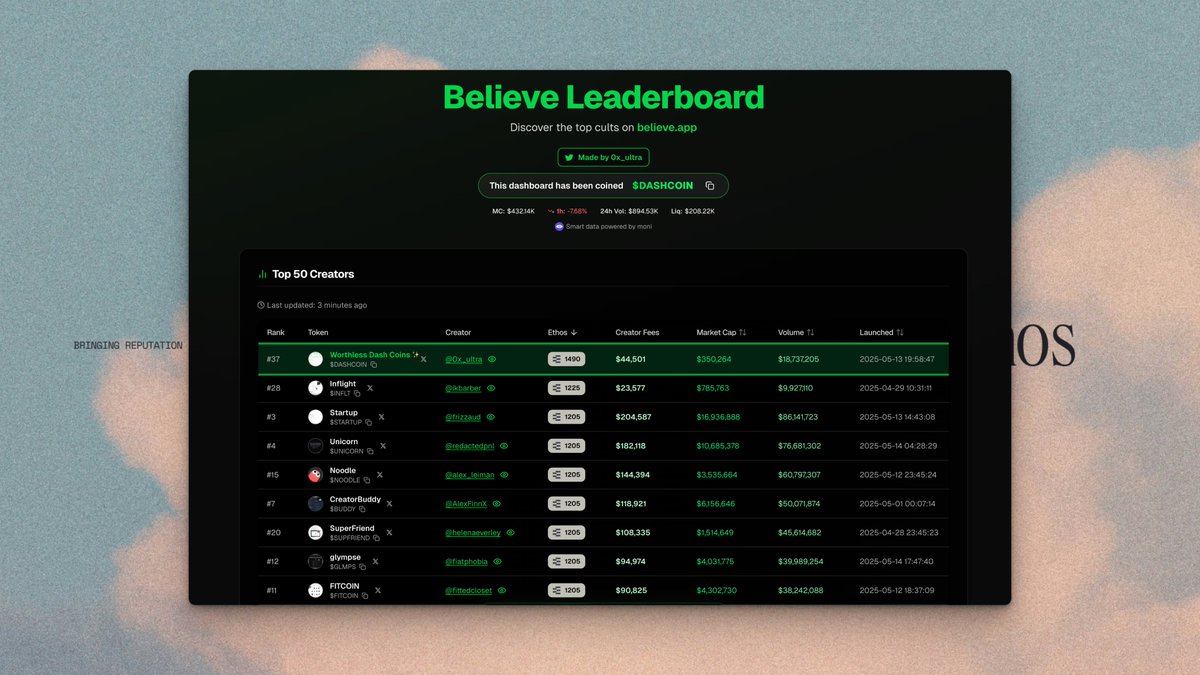
Task: Click the eye icon next to @AlexFinnX
Action: point(497,504)
